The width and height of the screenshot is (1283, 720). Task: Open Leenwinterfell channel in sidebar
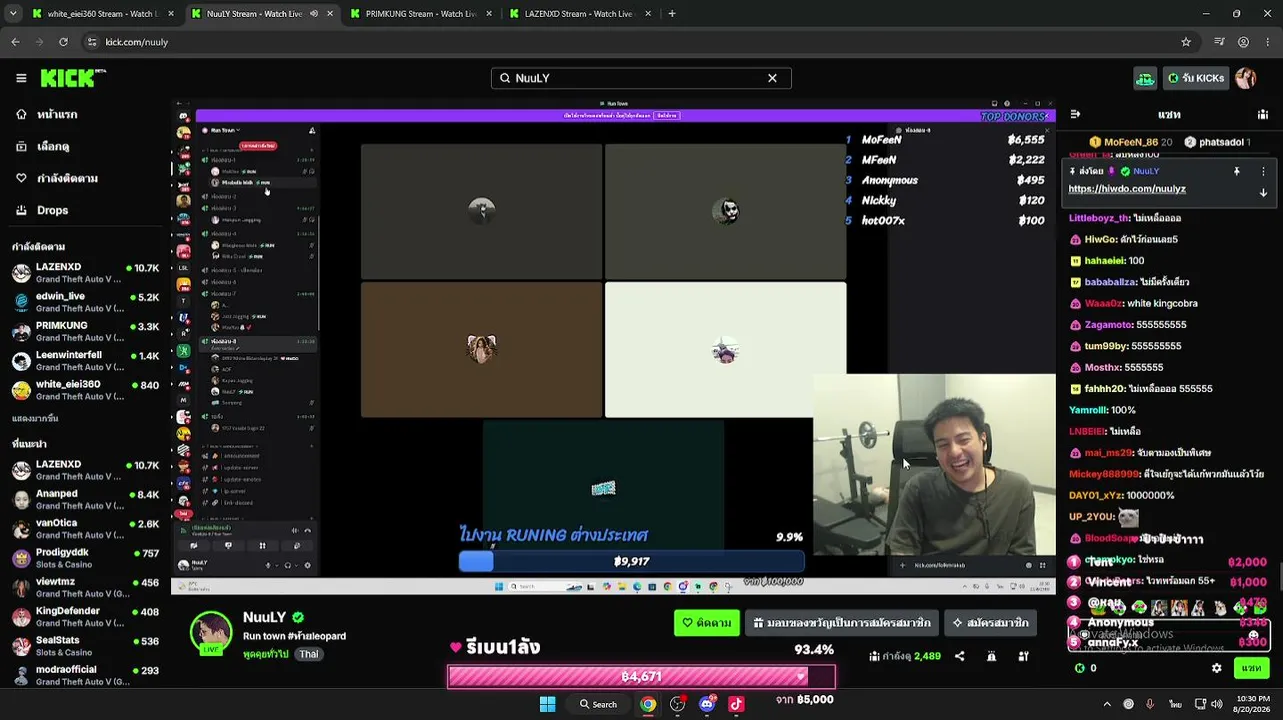pos(85,360)
